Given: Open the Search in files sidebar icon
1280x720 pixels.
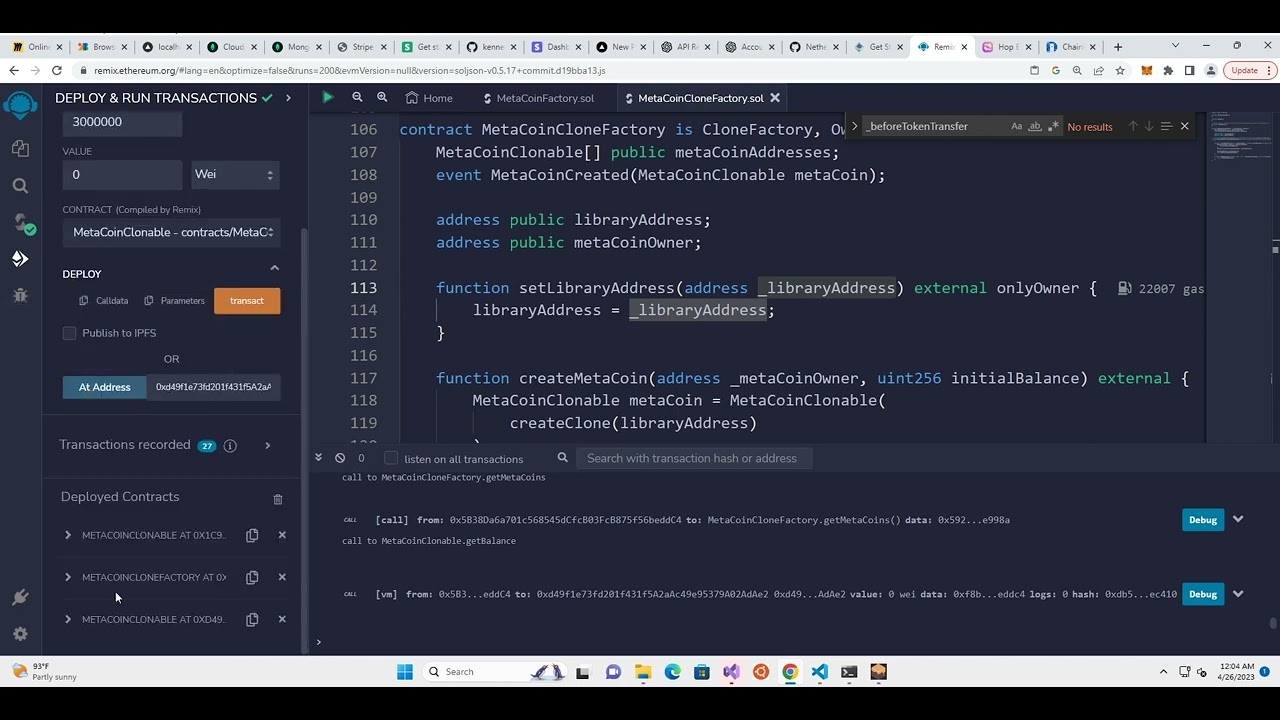Looking at the screenshot, I should pyautogui.click(x=20, y=186).
